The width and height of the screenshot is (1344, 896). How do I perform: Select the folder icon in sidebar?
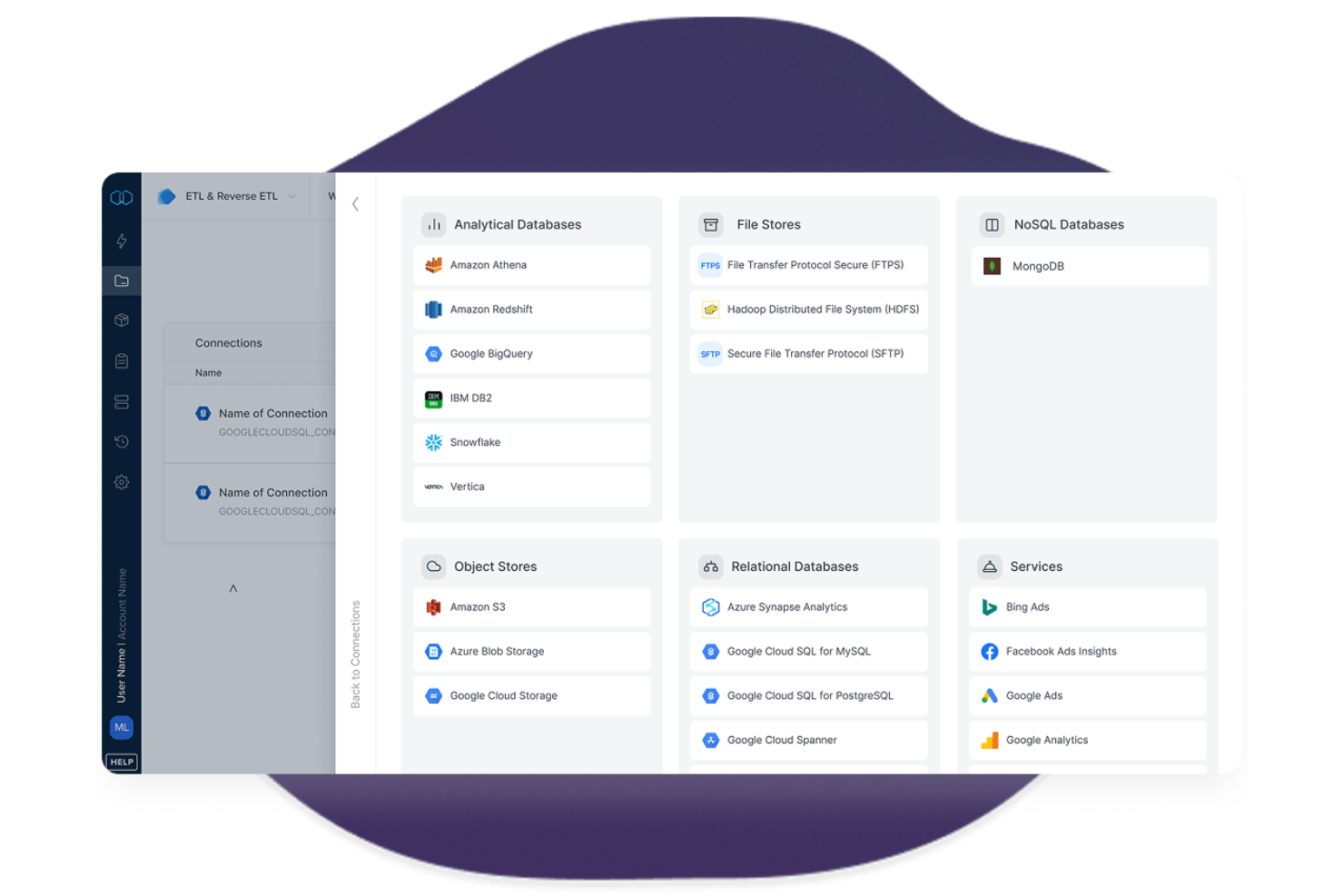point(122,281)
